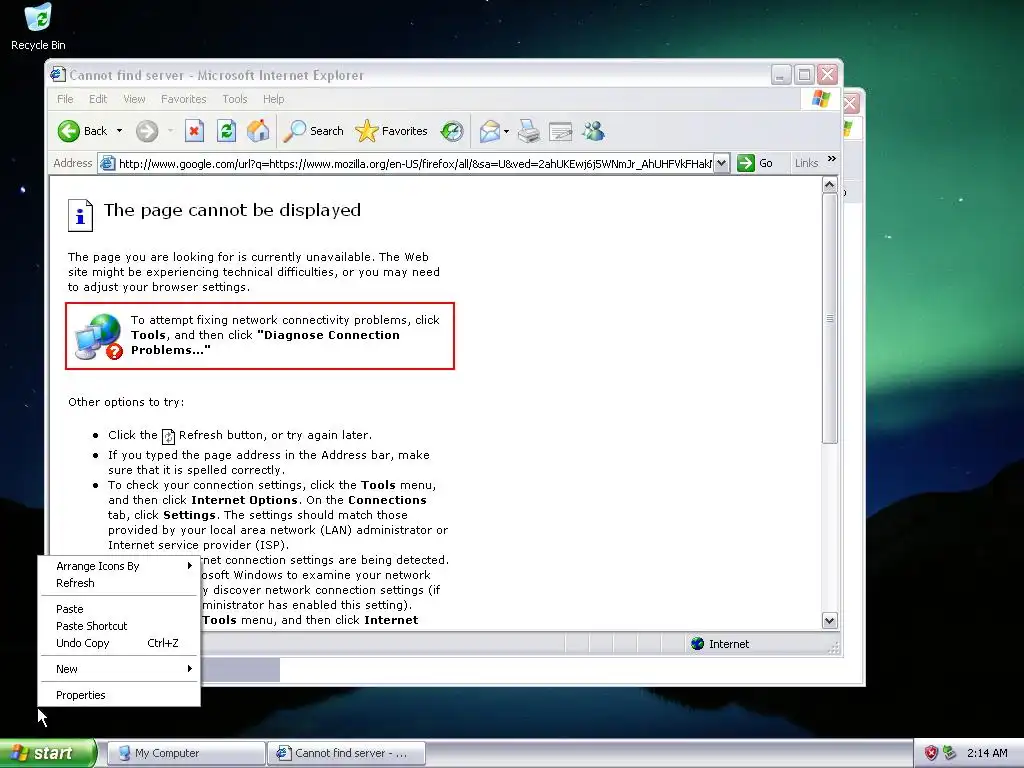Open the Forward history dropdown arrow
This screenshot has height=768, width=1024.
(170, 131)
